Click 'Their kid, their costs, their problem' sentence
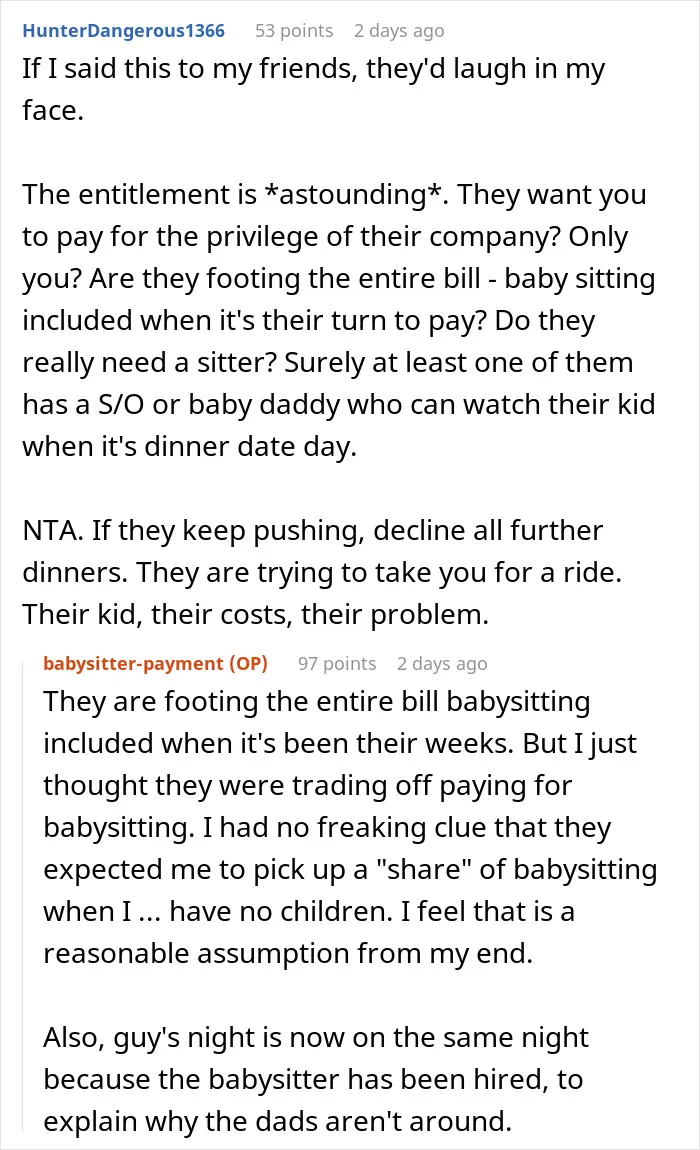The image size is (700, 1150). [255, 615]
